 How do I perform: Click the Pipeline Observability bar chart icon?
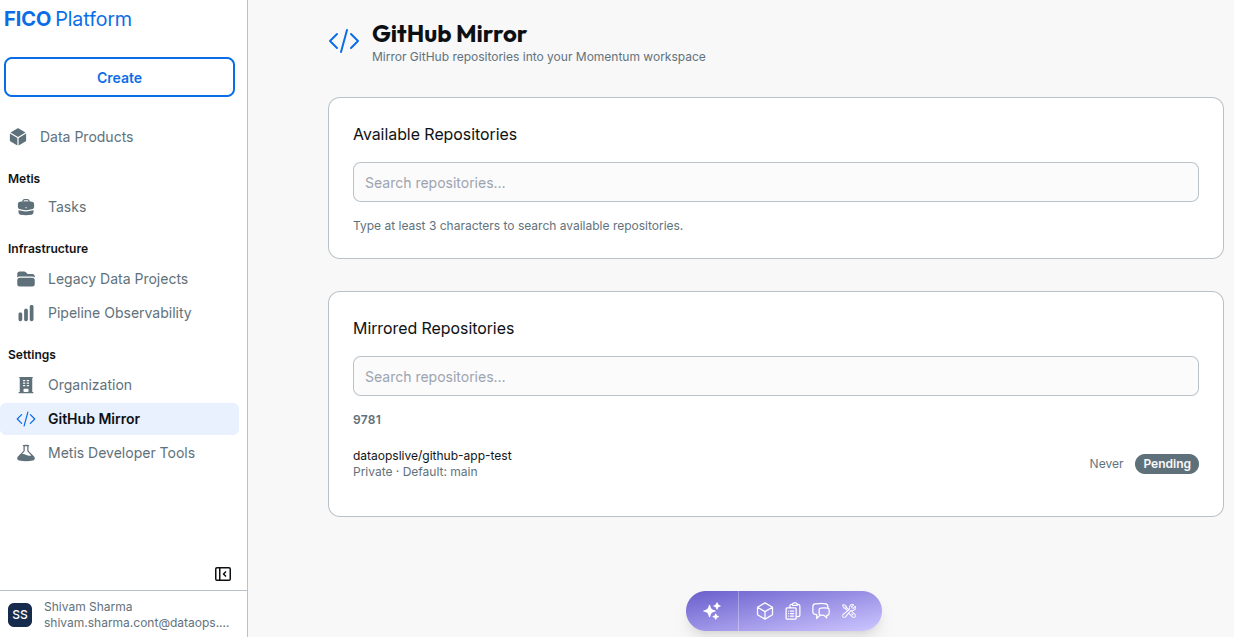pyautogui.click(x=26, y=313)
